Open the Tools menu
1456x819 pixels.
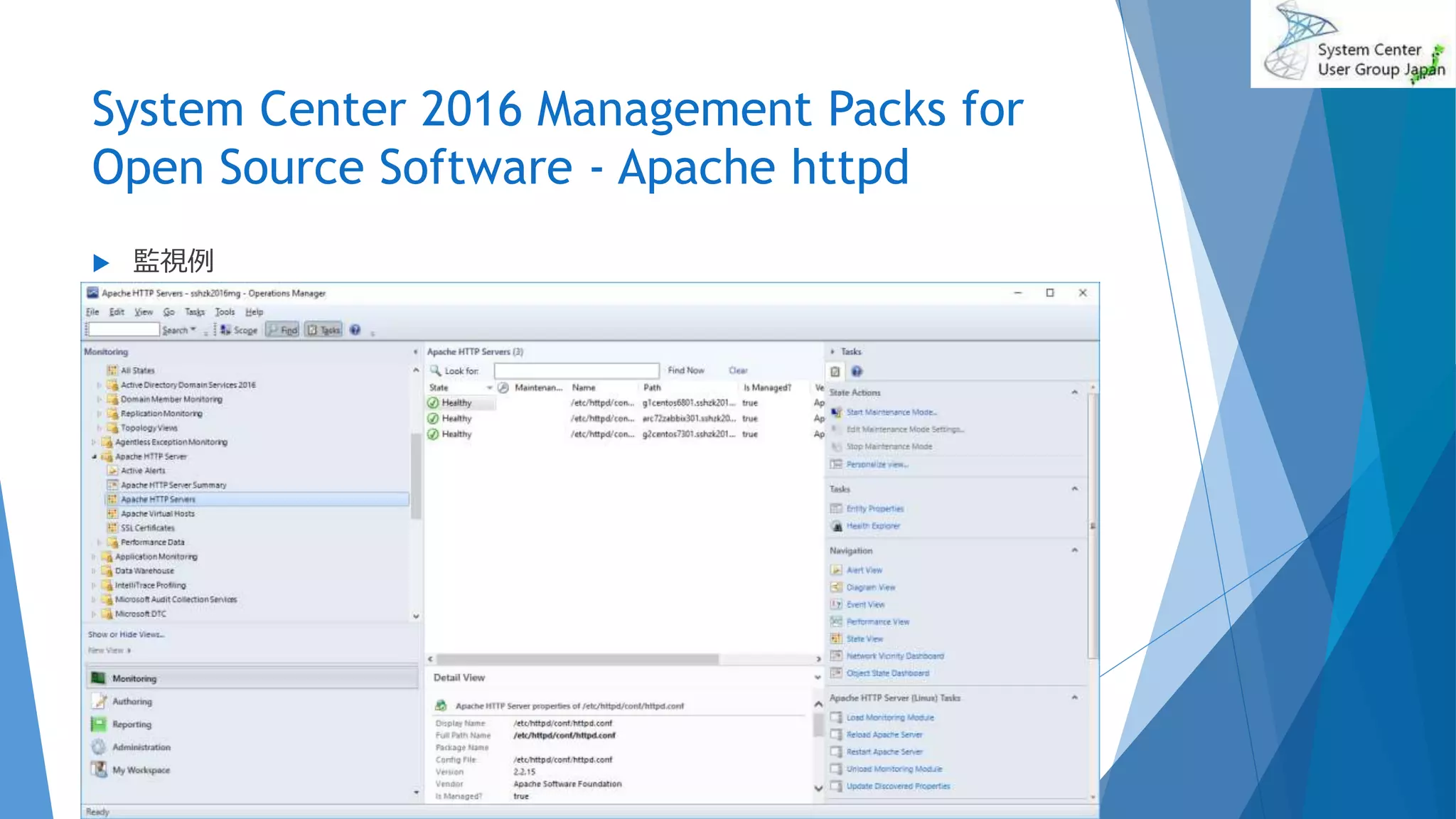pos(225,312)
